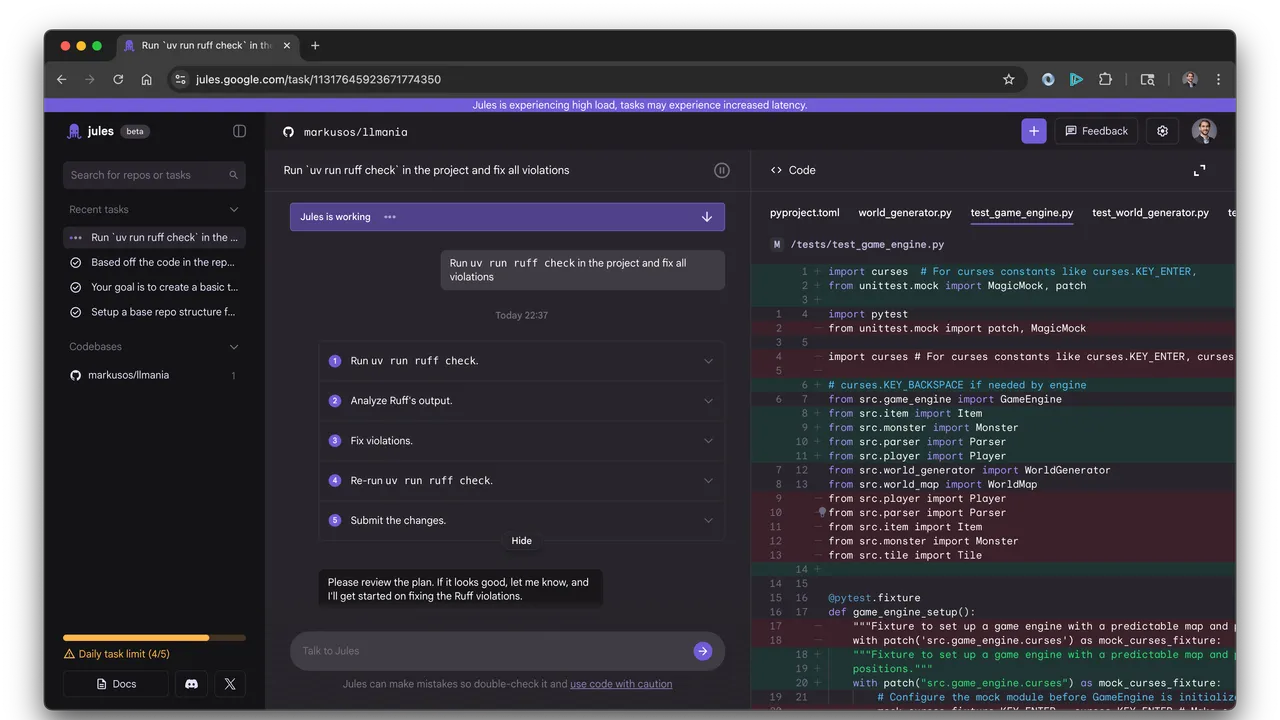Open a new browser tab
Screen dimensions: 1280x720
coord(315,45)
